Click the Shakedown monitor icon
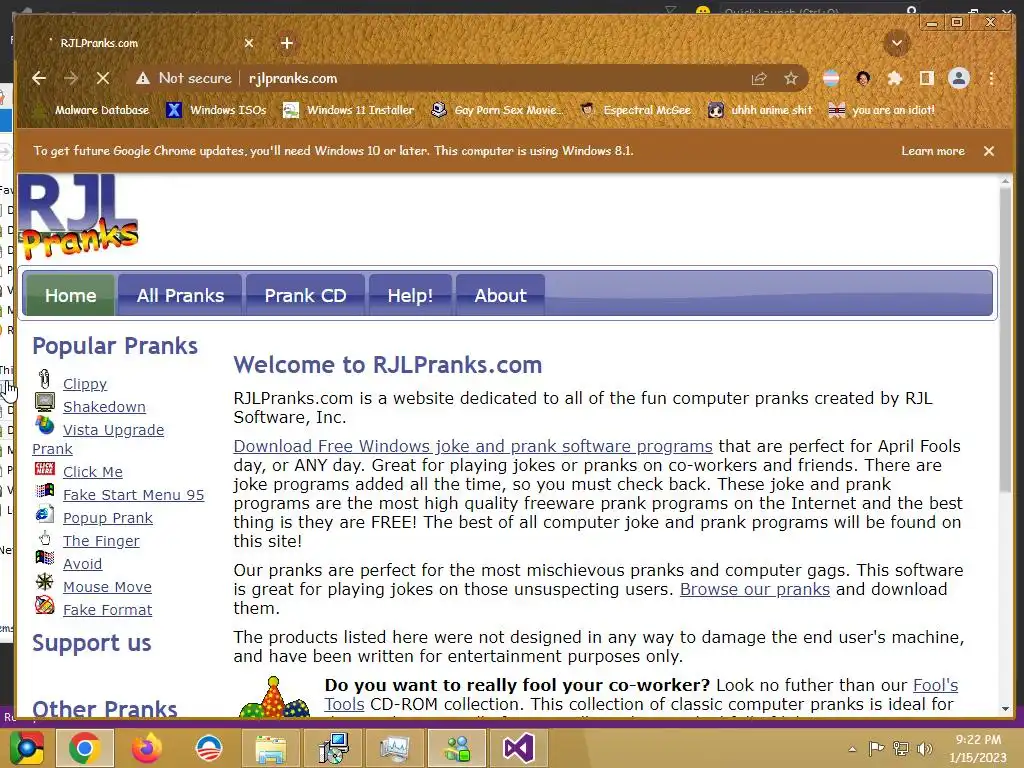This screenshot has height=768, width=1024. tap(45, 402)
